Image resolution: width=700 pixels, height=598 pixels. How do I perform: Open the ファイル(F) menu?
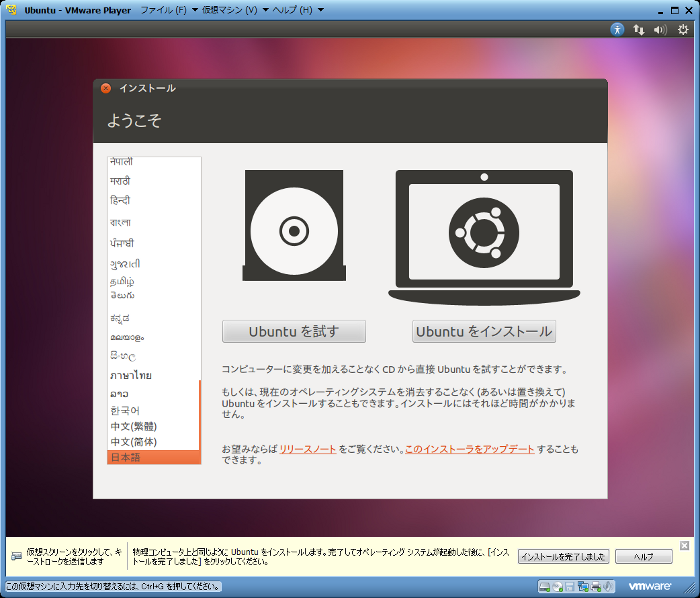169,10
